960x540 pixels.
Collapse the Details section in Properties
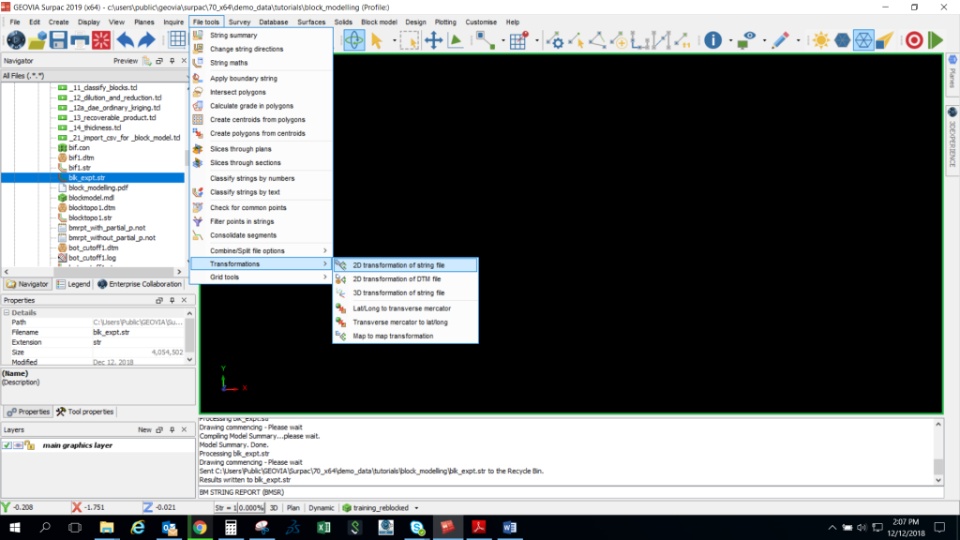pyautogui.click(x=7, y=312)
